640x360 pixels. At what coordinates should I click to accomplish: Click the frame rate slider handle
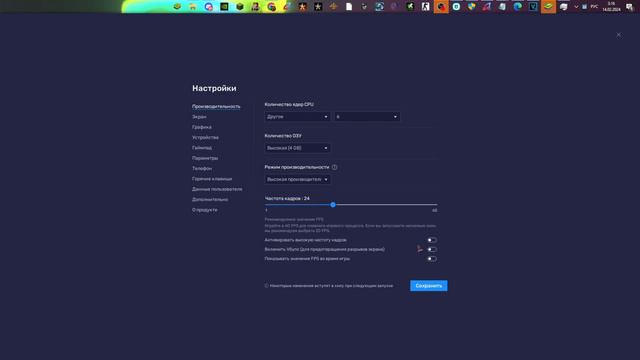pos(333,204)
